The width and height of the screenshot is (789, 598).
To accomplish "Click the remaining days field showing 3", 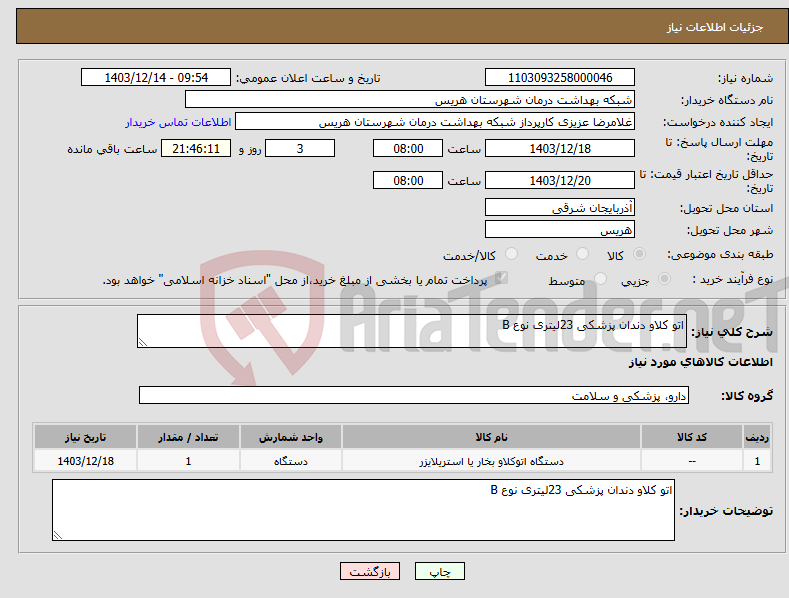I will [300, 148].
